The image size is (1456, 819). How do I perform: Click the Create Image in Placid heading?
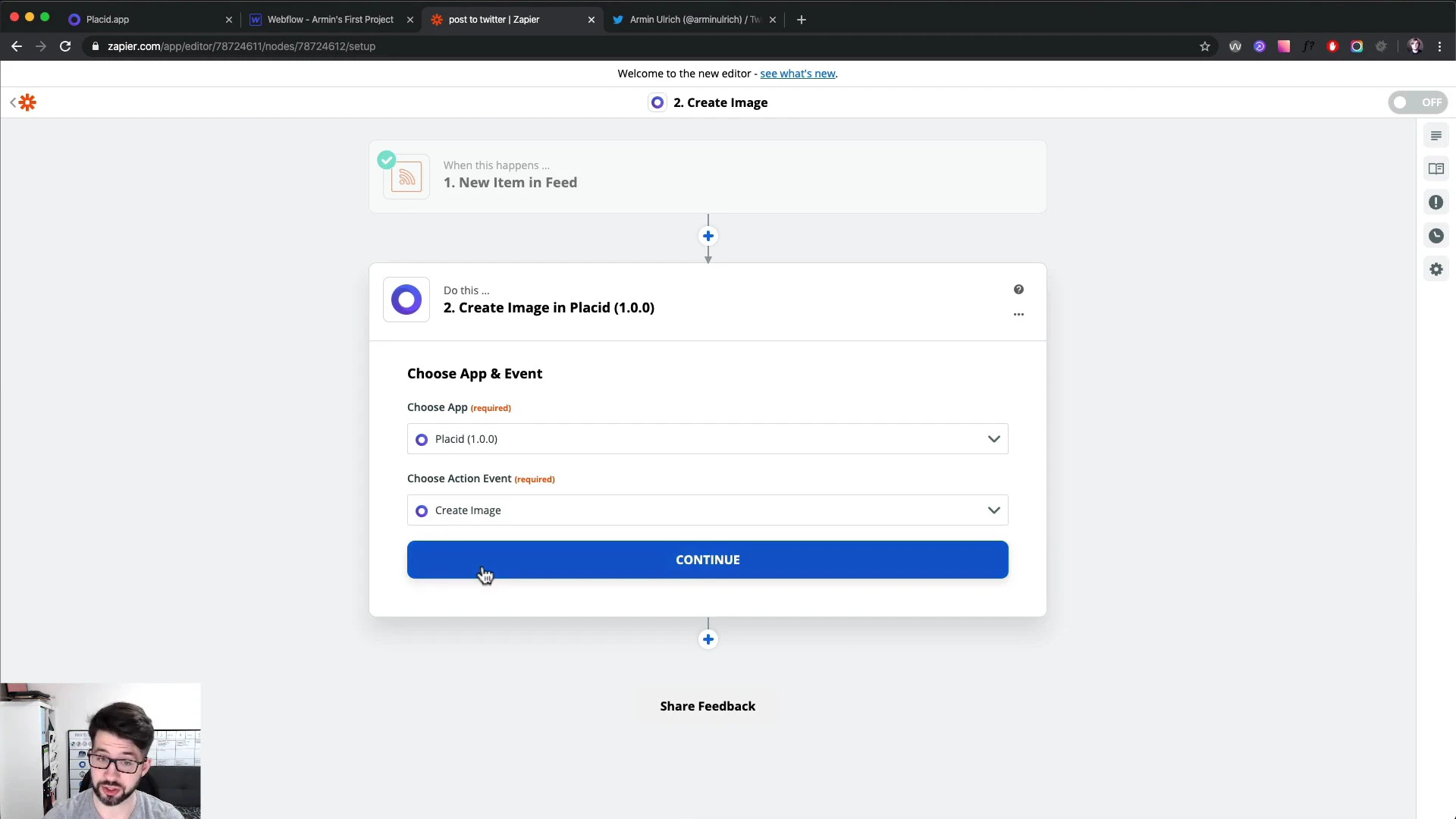click(x=549, y=307)
